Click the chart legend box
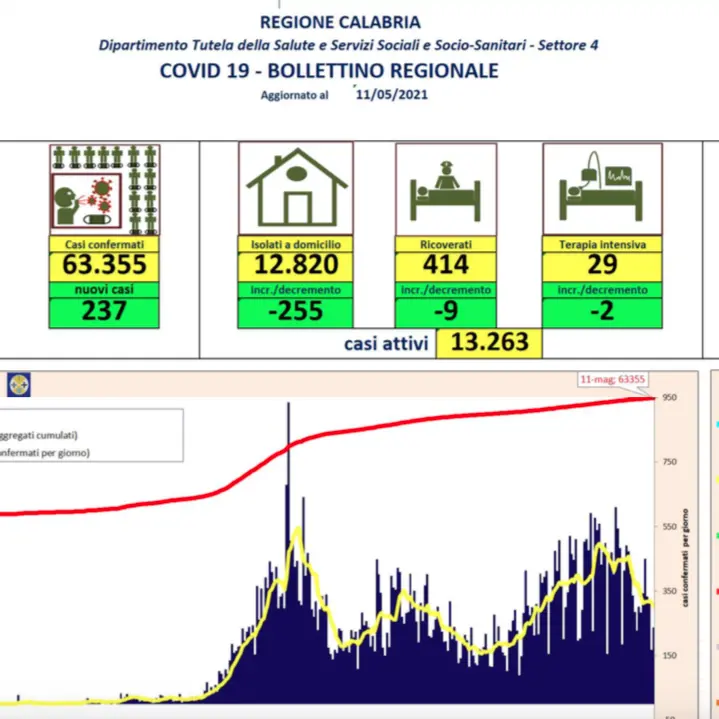Image resolution: width=719 pixels, height=719 pixels. tap(90, 435)
